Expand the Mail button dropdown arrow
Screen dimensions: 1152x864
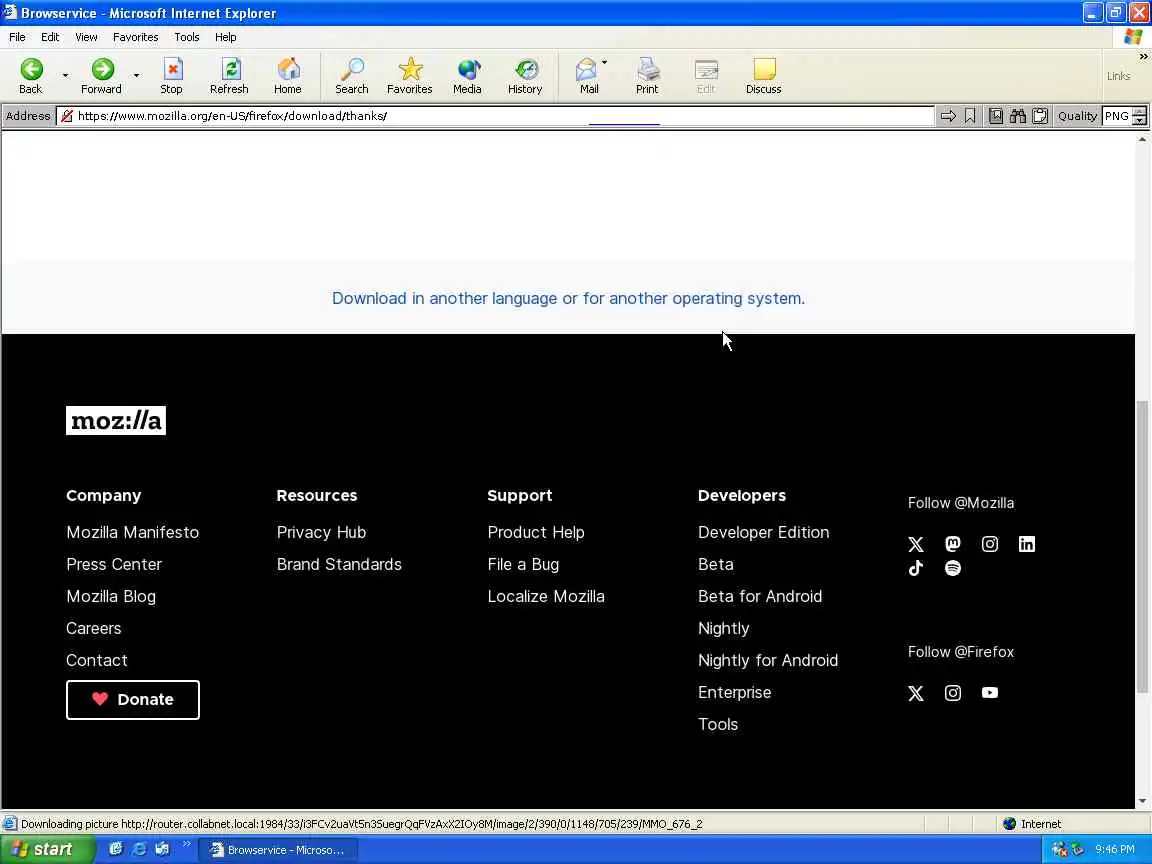point(605,63)
